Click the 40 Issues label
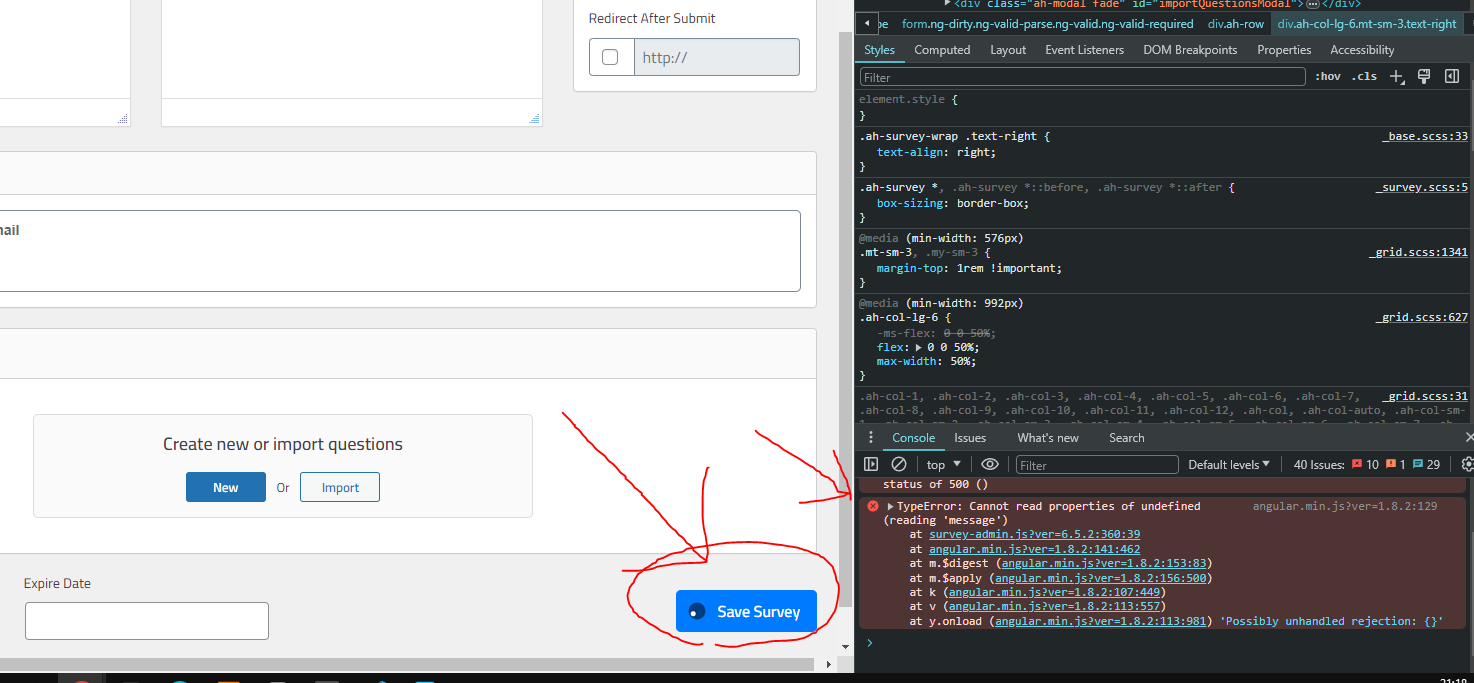Image resolution: width=1474 pixels, height=683 pixels. pos(1320,464)
